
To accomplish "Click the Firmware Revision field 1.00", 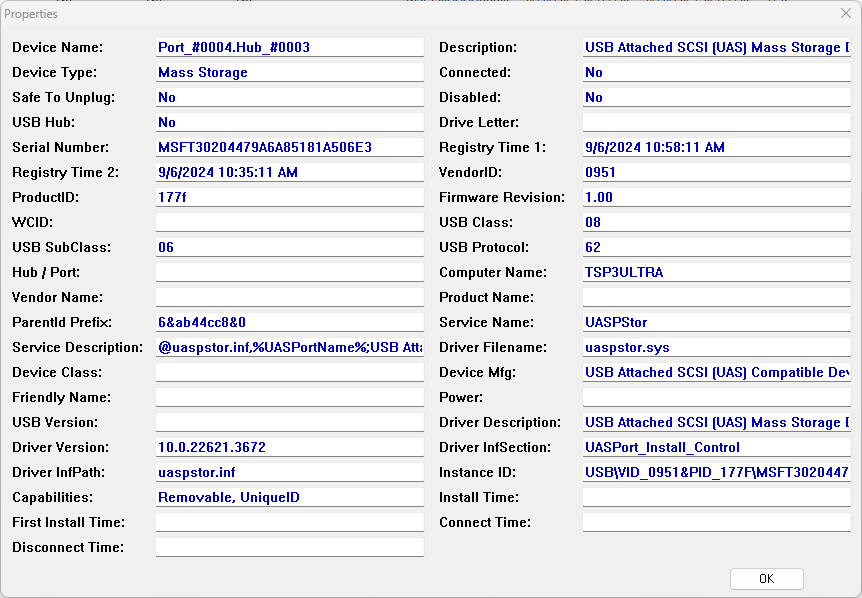I will (x=717, y=197).
